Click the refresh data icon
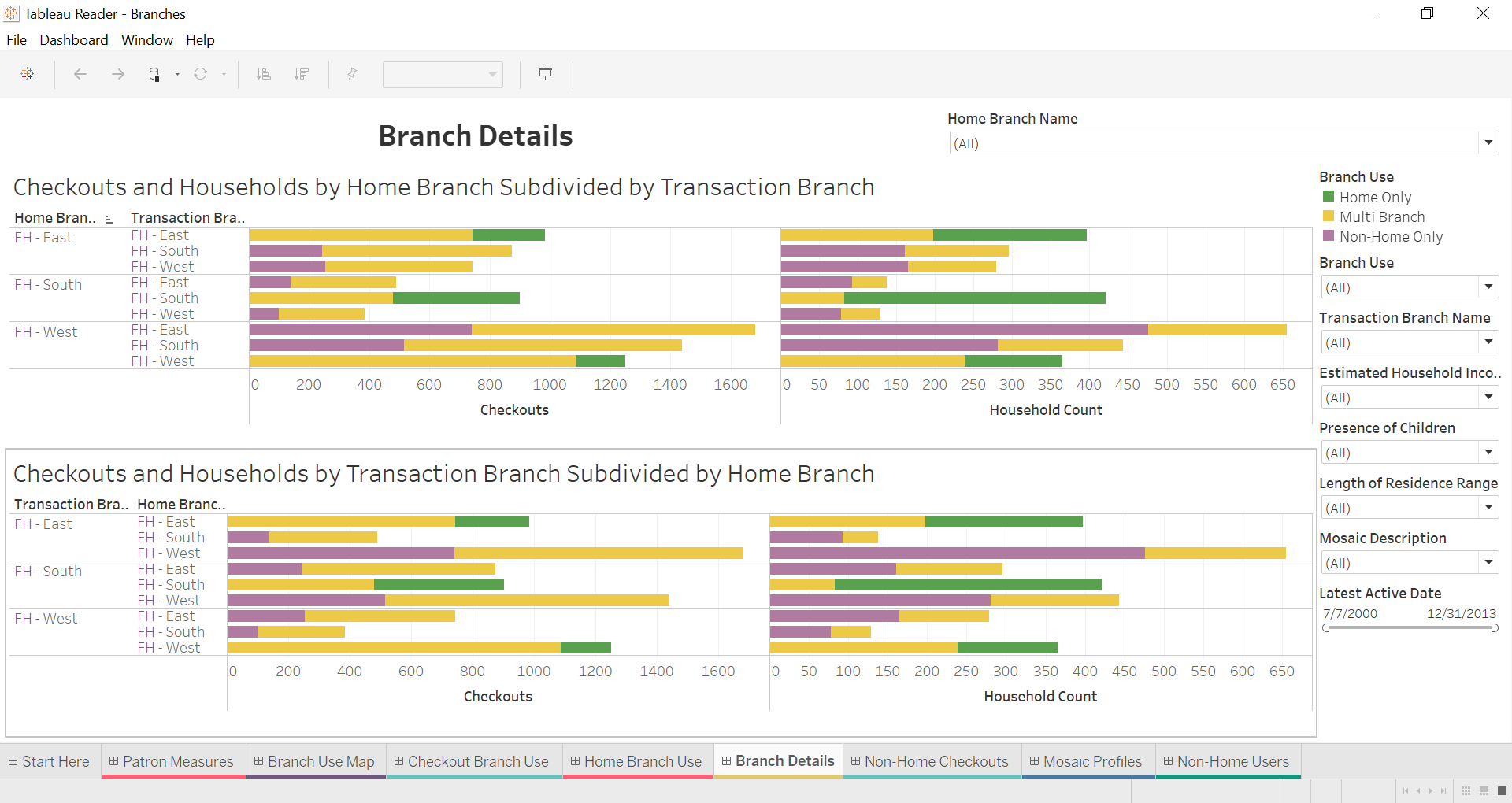Viewport: 1512px width, 803px height. tap(201, 74)
